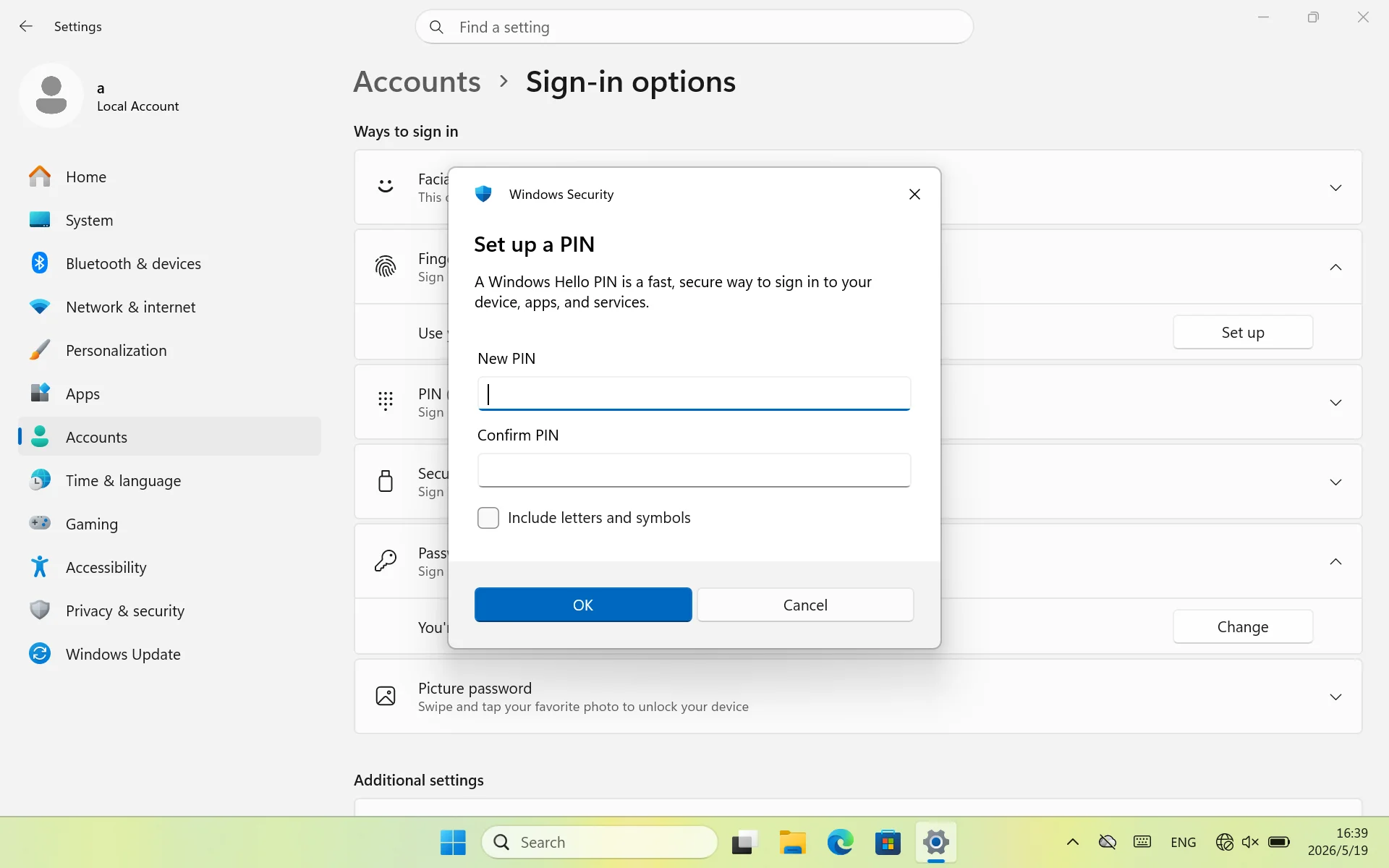Click the muted volume tray icon
Image resolution: width=1389 pixels, height=868 pixels.
click(x=1250, y=842)
